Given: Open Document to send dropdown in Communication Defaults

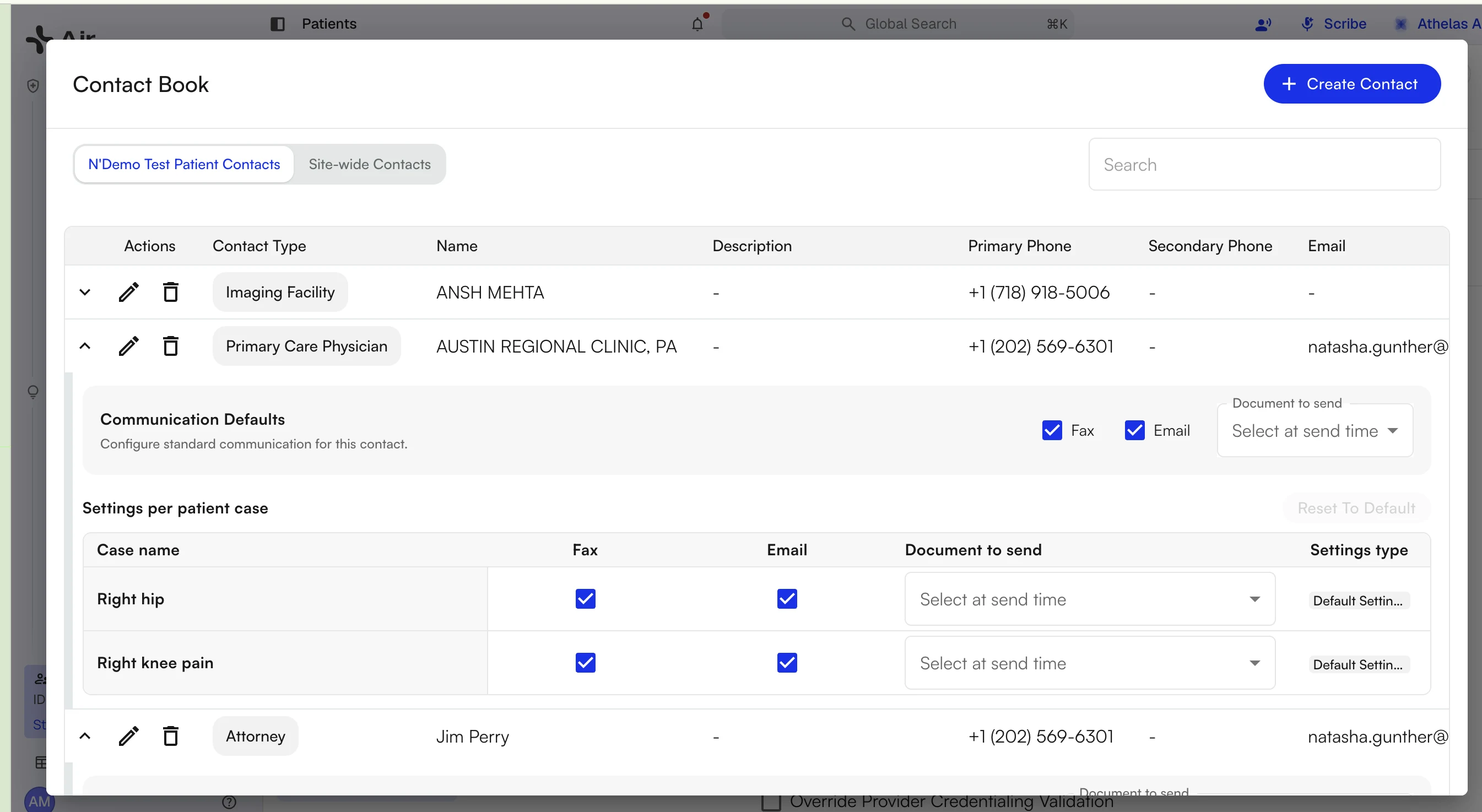Looking at the screenshot, I should coord(1315,431).
